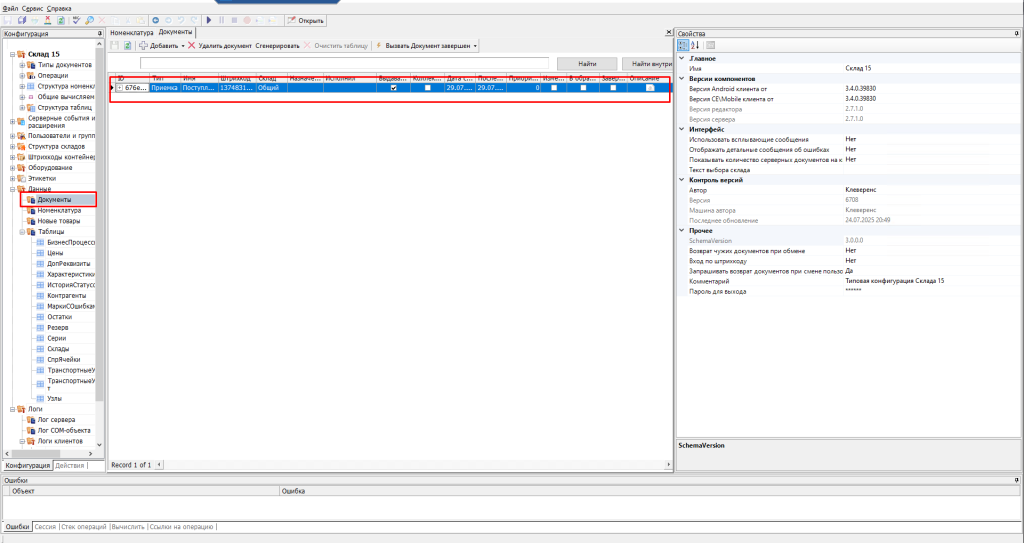Image resolution: width=1024 pixels, height=543 pixels.
Task: Click the description page icon in the document row
Action: pos(650,88)
